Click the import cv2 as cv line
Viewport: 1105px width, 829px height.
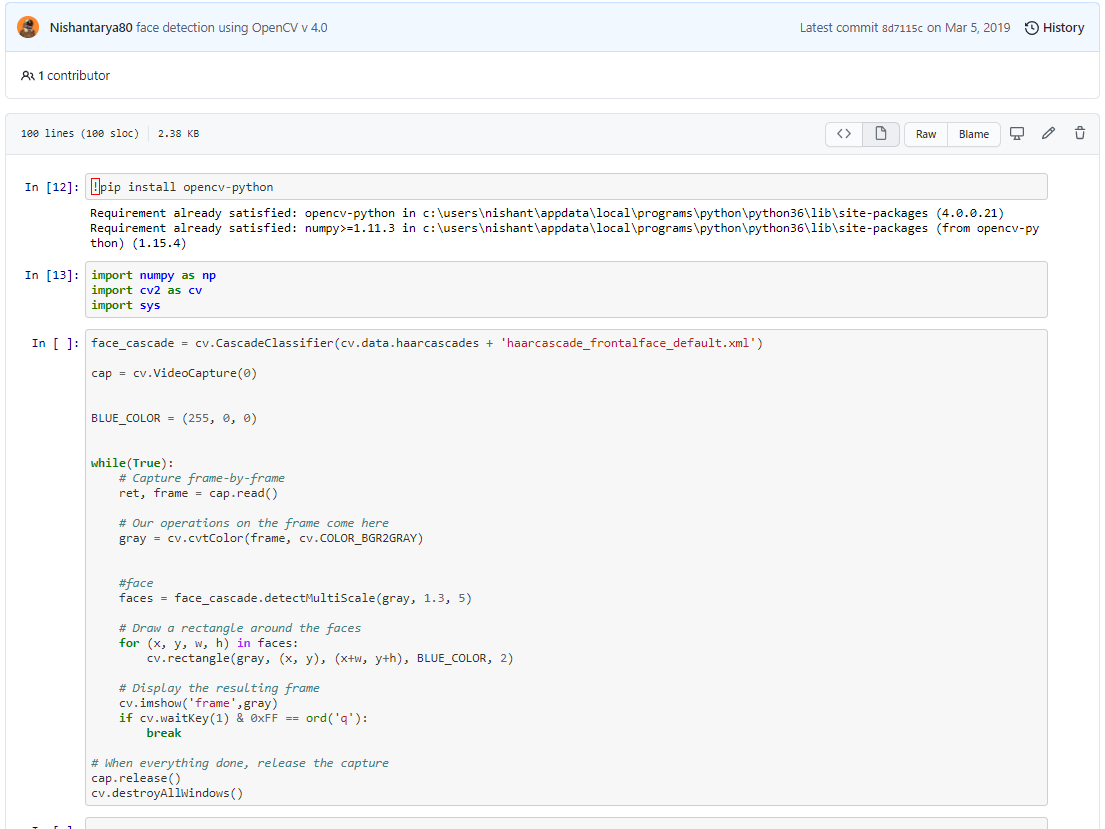pyautogui.click(x=147, y=290)
